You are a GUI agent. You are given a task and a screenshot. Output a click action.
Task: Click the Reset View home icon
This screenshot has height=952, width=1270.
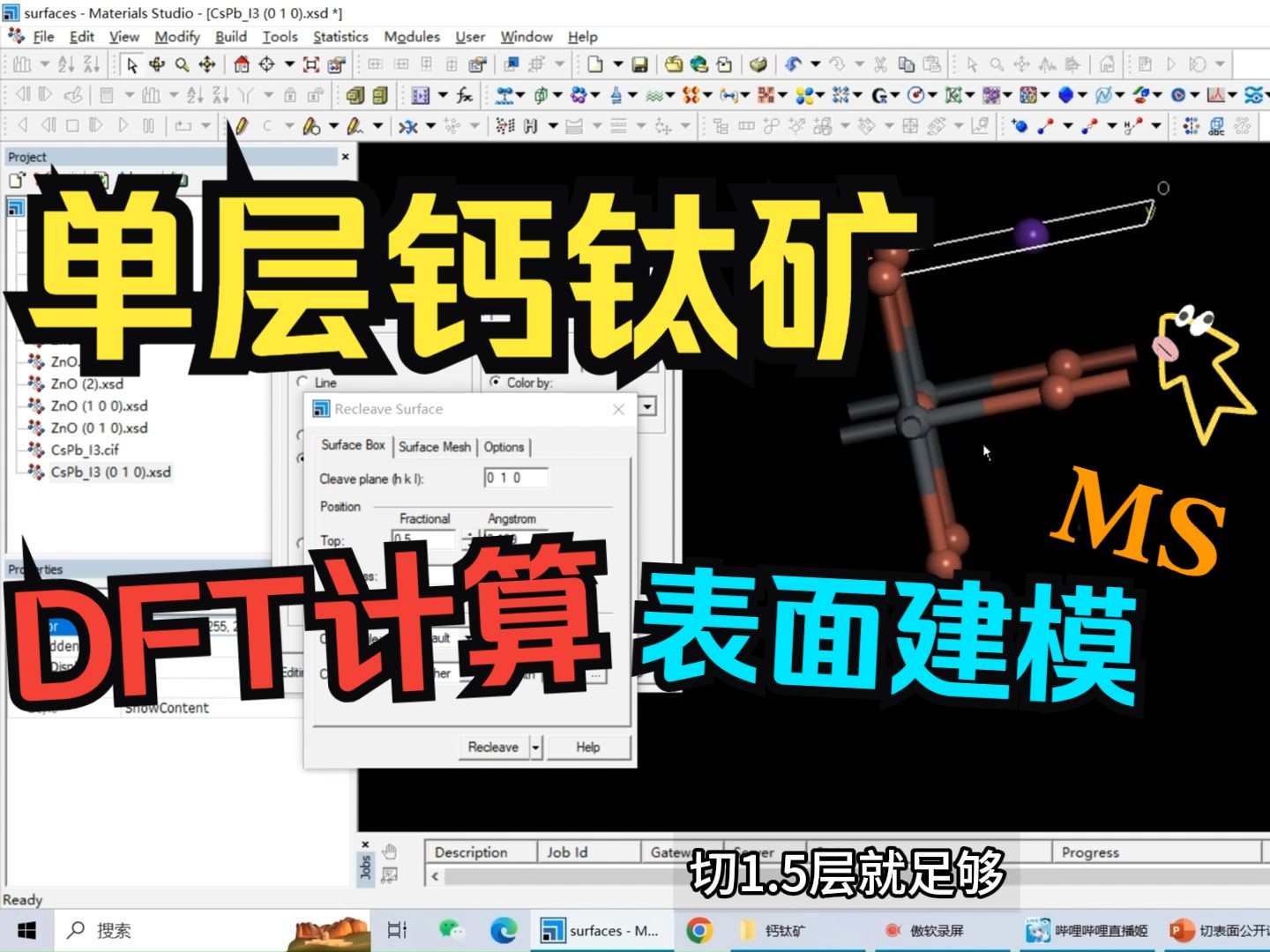click(x=243, y=64)
